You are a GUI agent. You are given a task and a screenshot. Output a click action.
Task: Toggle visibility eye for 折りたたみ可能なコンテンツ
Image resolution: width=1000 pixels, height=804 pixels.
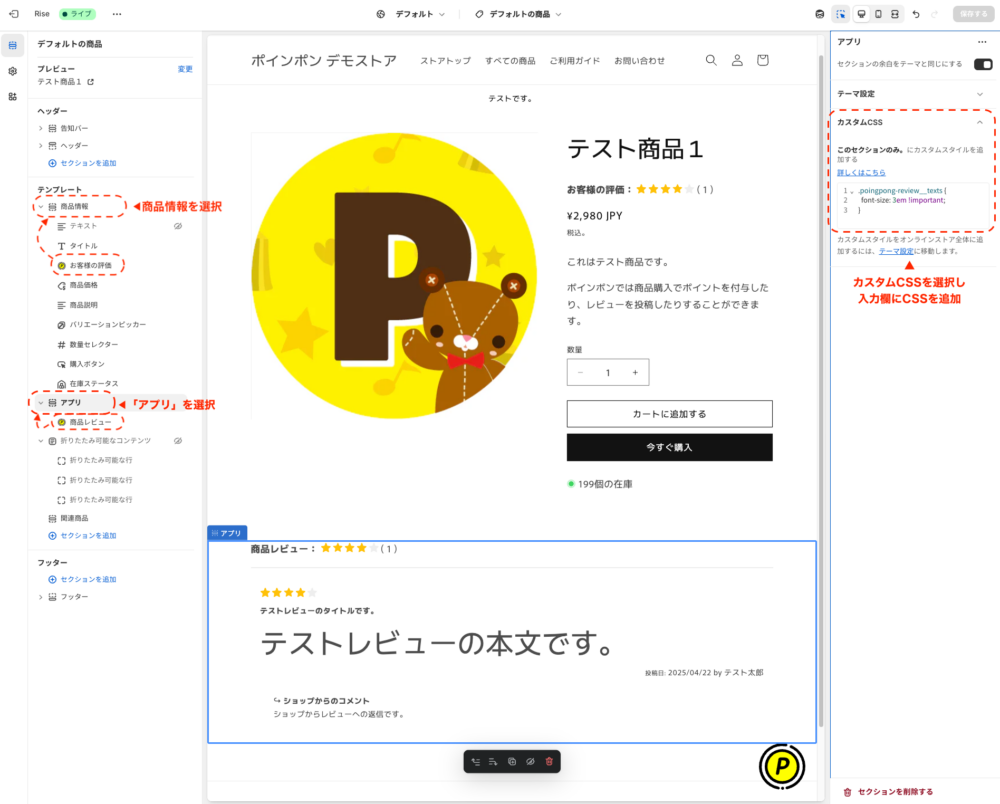(178, 441)
